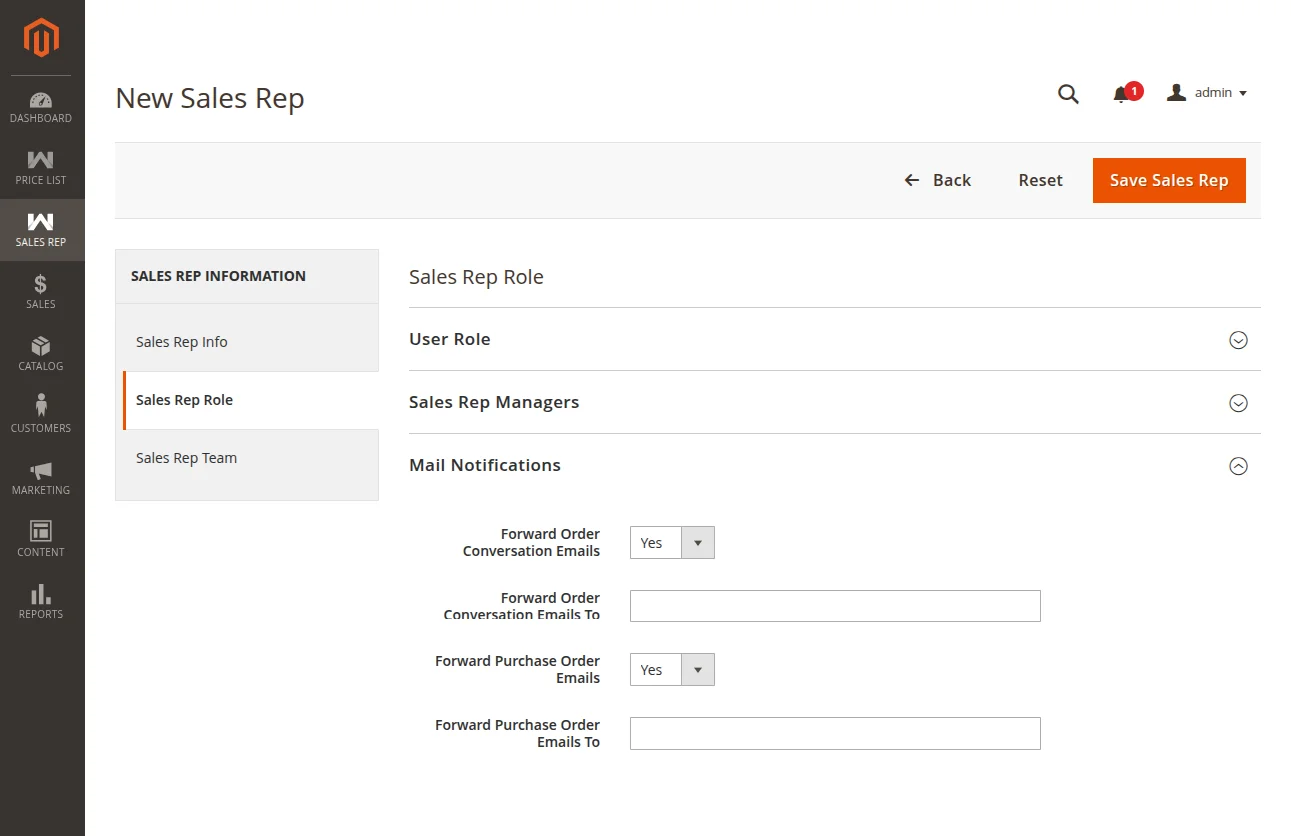Open Forward Purchase Order Emails dropdown
This screenshot has width=1291, height=836.
[672, 670]
